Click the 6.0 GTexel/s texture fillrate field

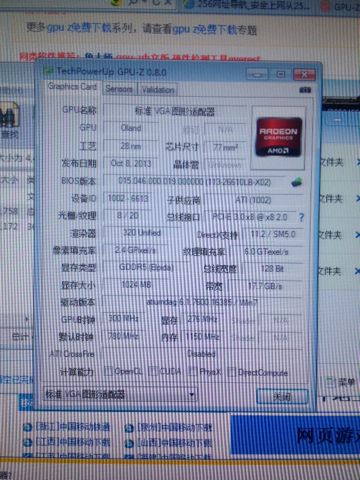tap(266, 252)
